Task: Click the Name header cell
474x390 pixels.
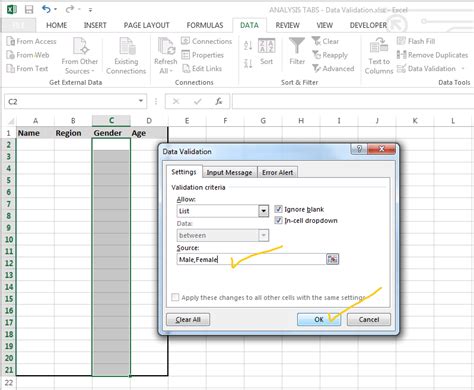Action: coord(35,133)
